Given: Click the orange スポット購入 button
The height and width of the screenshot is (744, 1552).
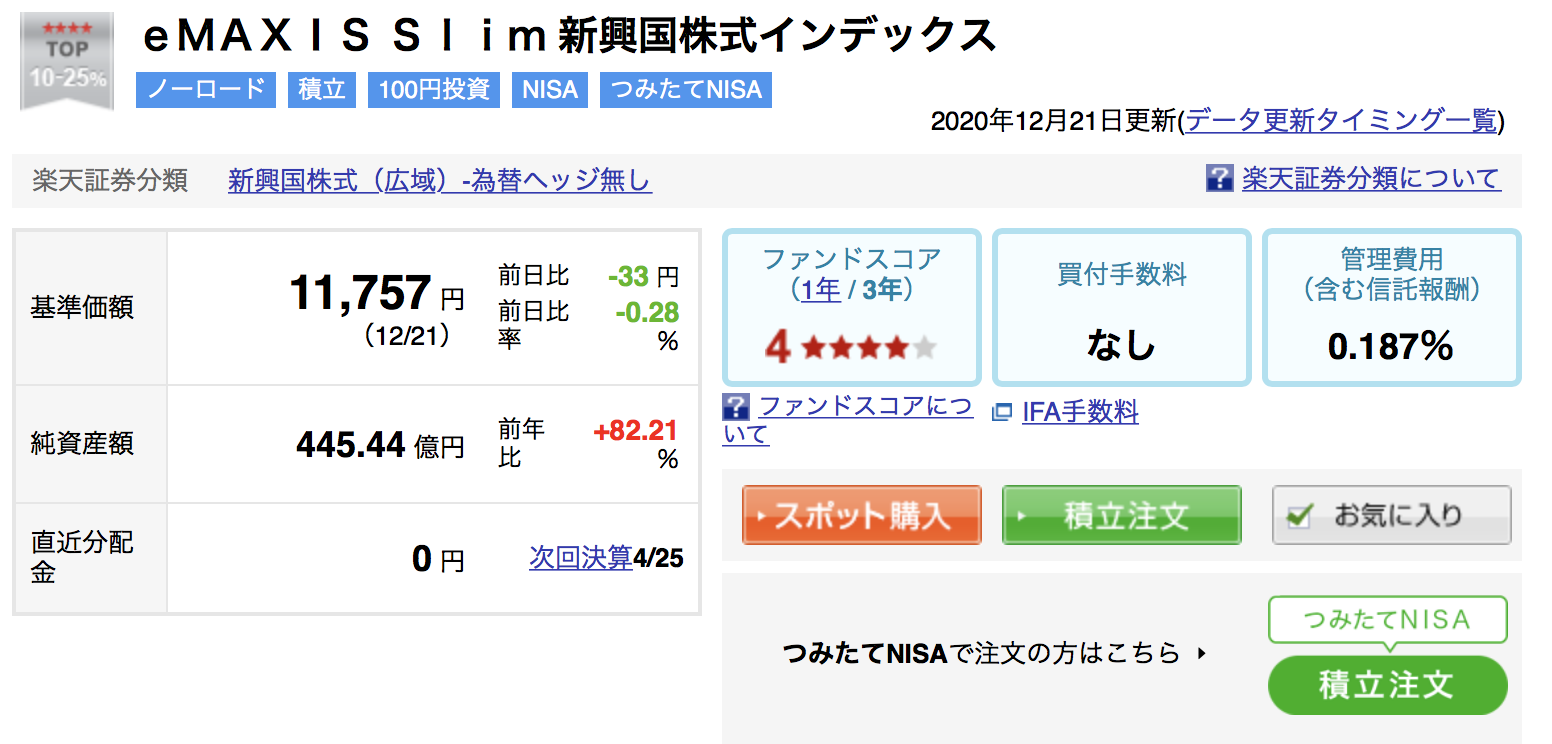Looking at the screenshot, I should 862,516.
